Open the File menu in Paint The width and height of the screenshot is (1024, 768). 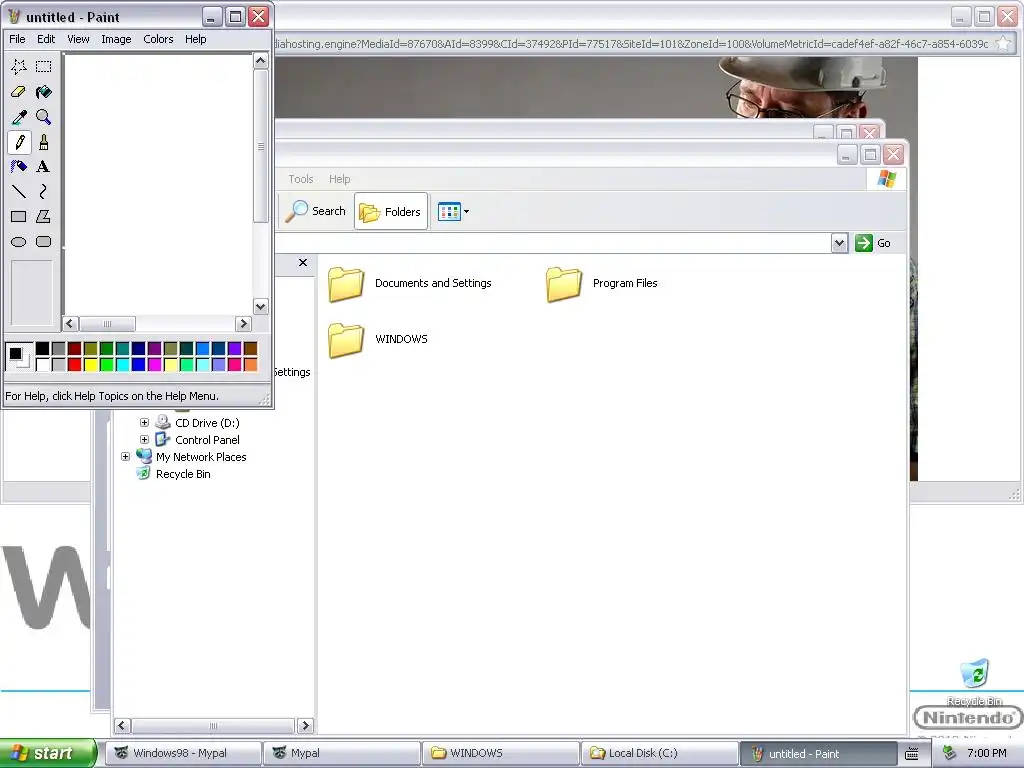point(17,39)
